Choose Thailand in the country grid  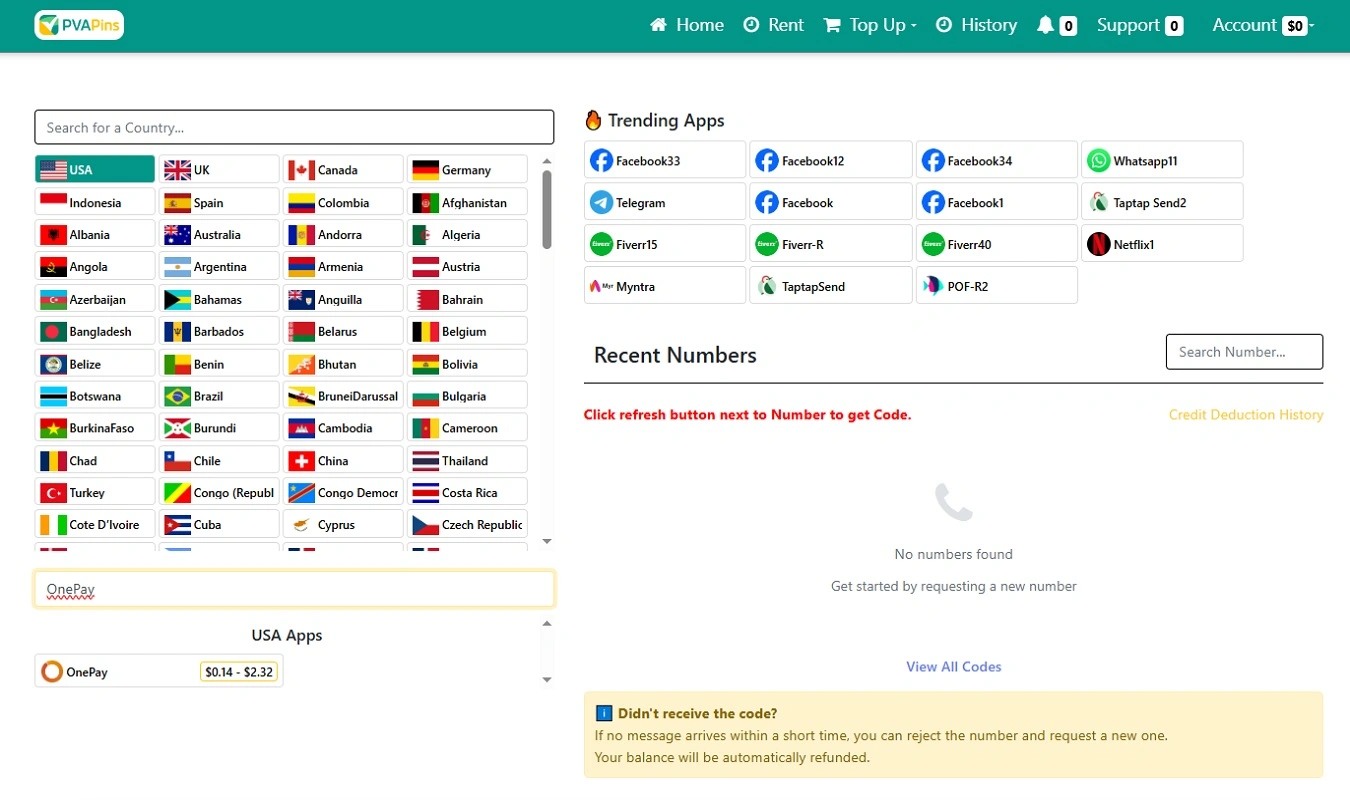467,460
